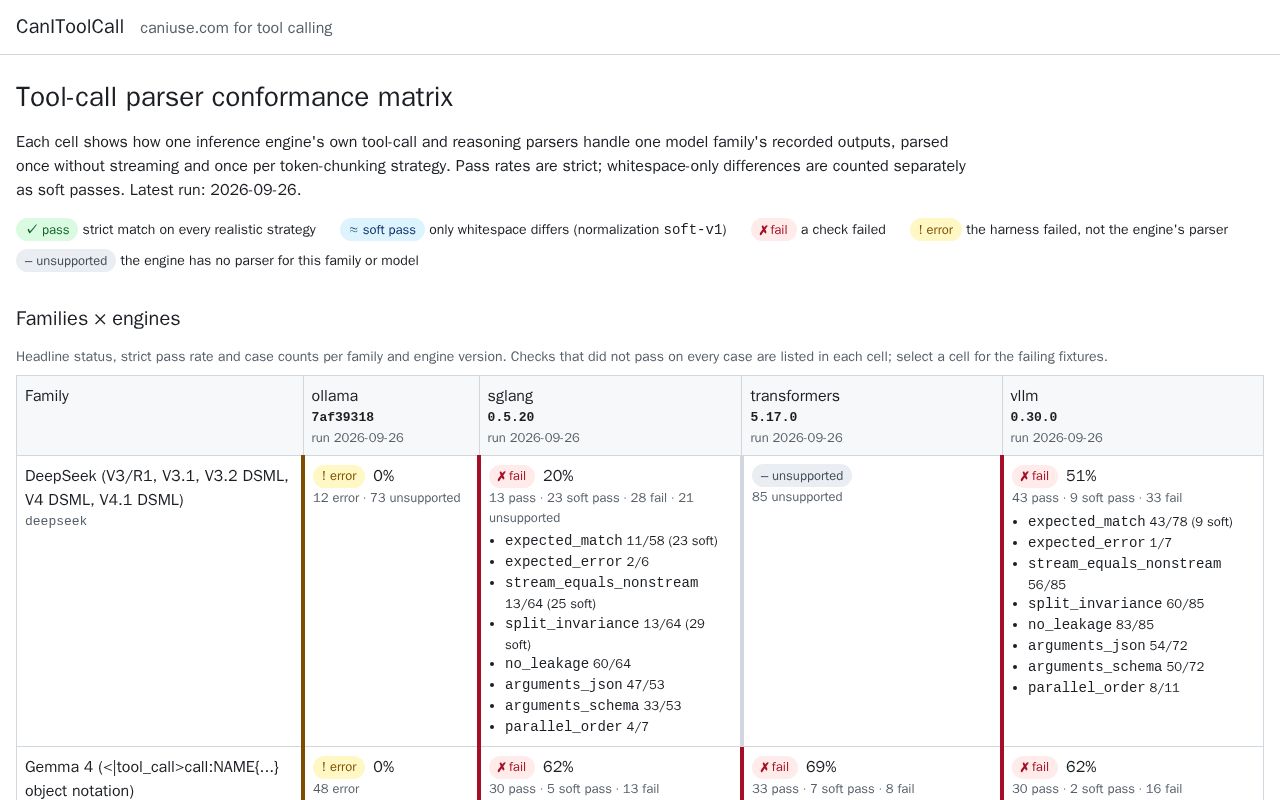Screen dimensions: 1280x800
Task: Click the "soft-v1" normalization code text
Action: pyautogui.click(x=693, y=230)
